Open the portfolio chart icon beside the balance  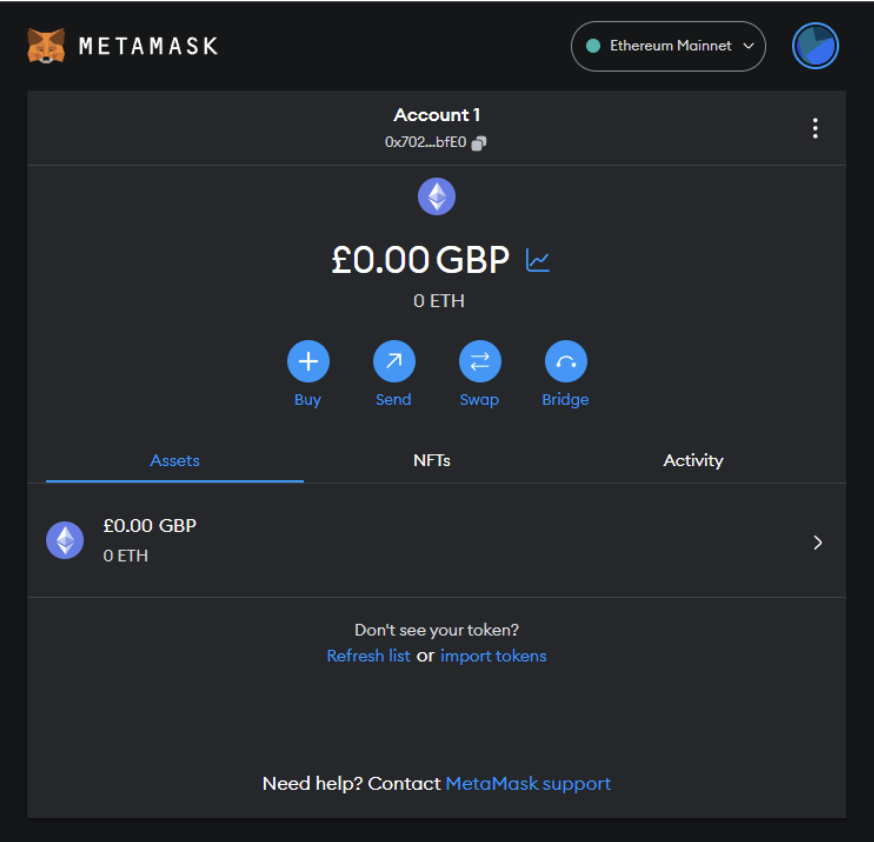coord(538,259)
